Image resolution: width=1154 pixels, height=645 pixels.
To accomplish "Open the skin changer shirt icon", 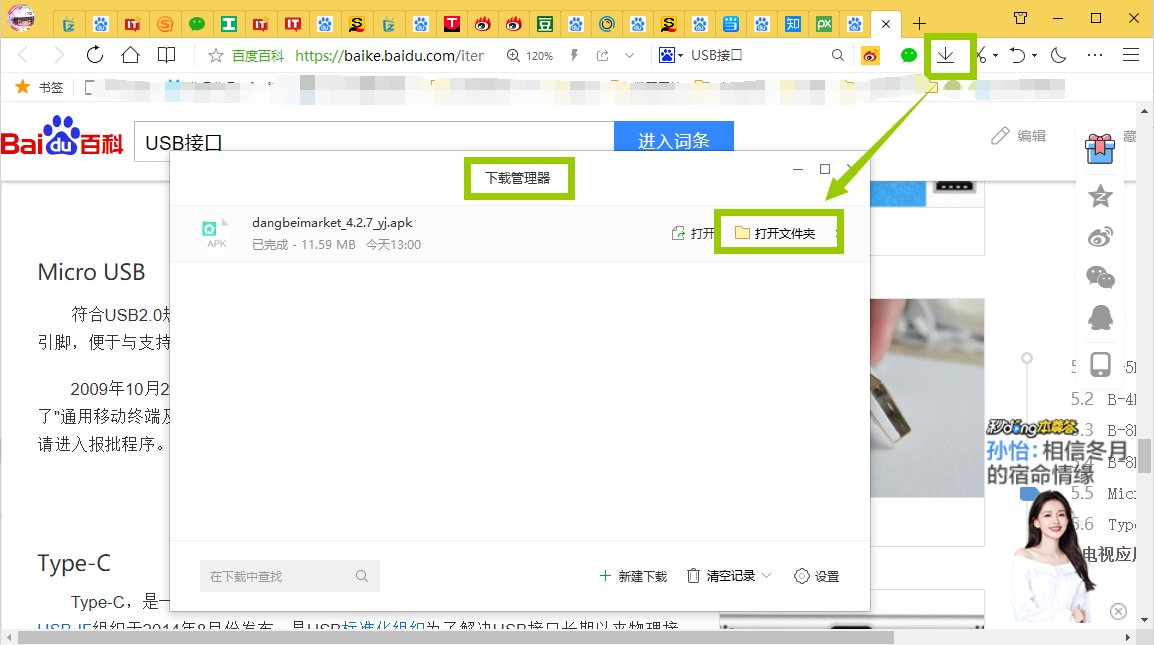I will pyautogui.click(x=1021, y=18).
